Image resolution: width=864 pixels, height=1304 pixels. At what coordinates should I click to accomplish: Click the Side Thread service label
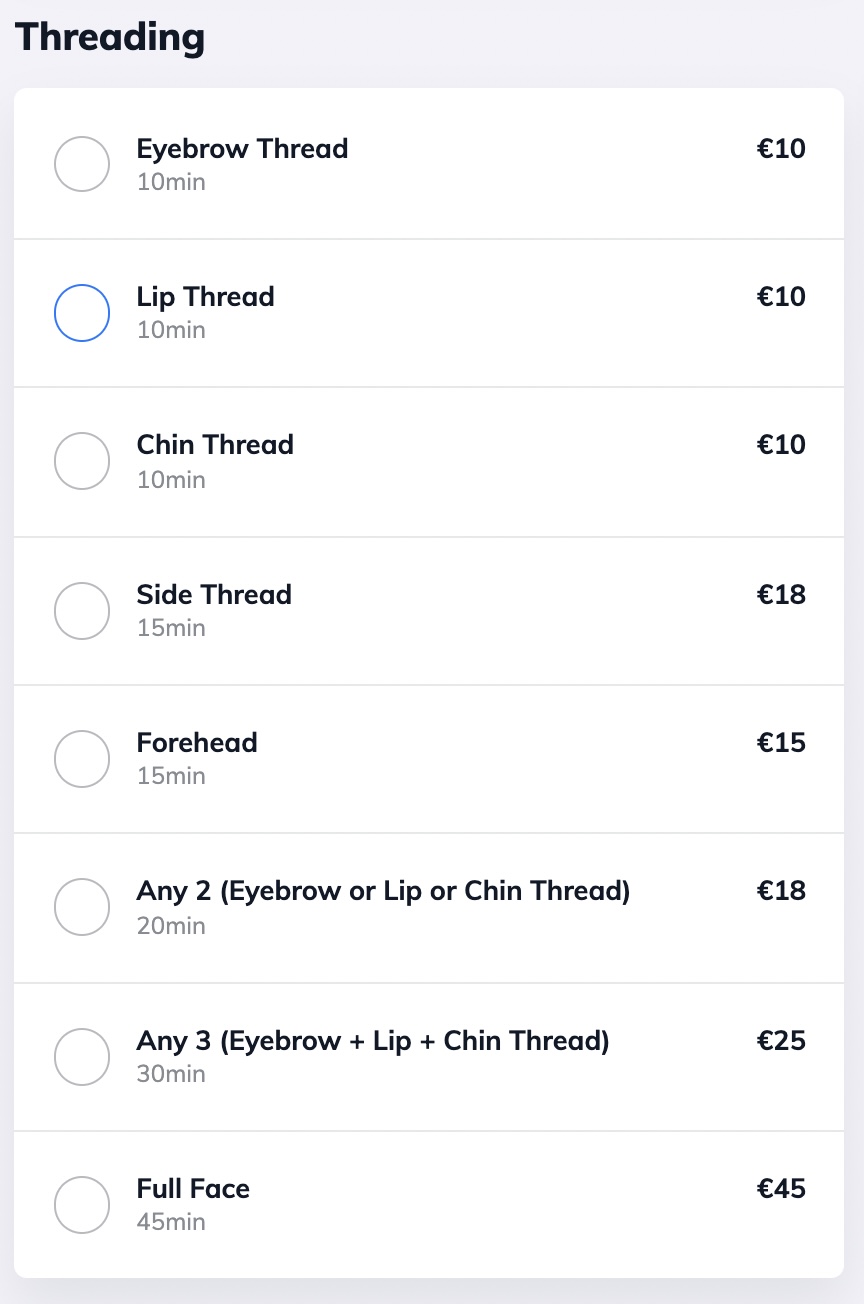(x=214, y=595)
